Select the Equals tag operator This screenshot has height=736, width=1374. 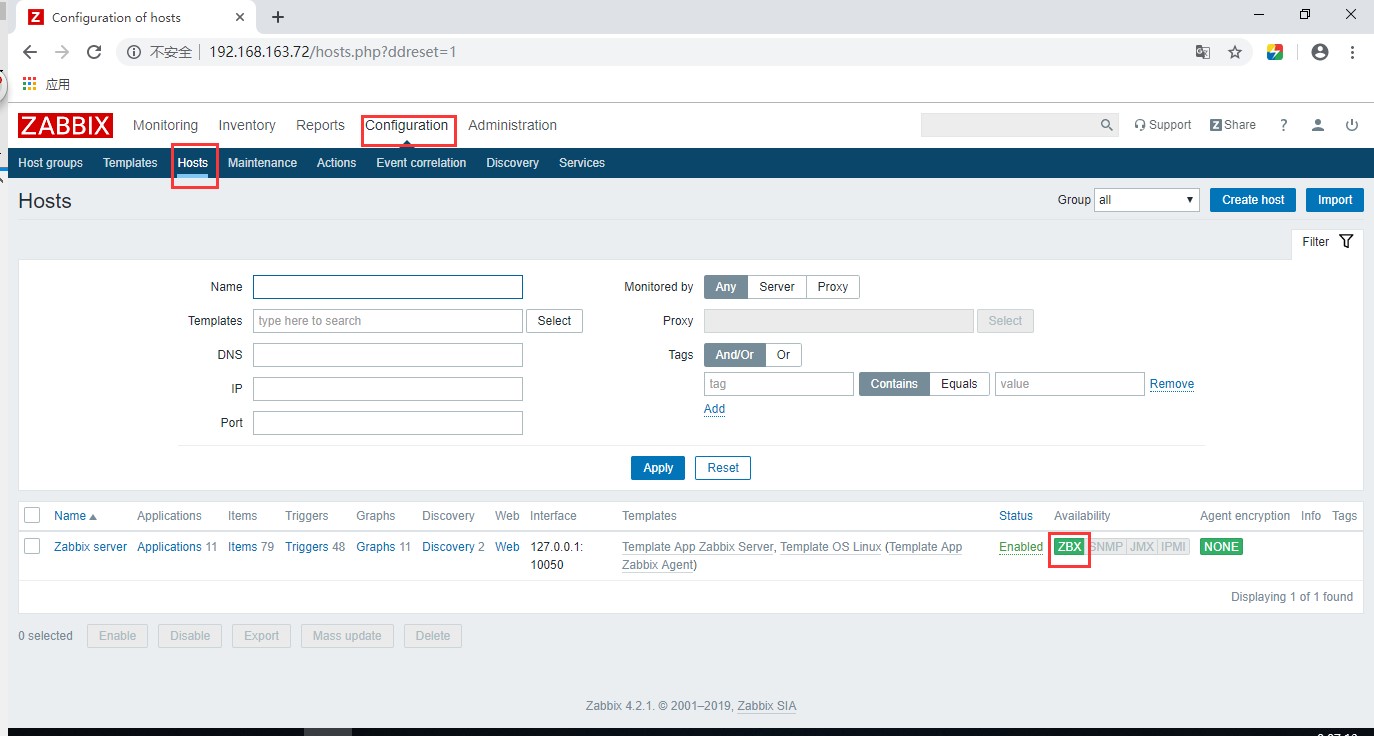959,384
